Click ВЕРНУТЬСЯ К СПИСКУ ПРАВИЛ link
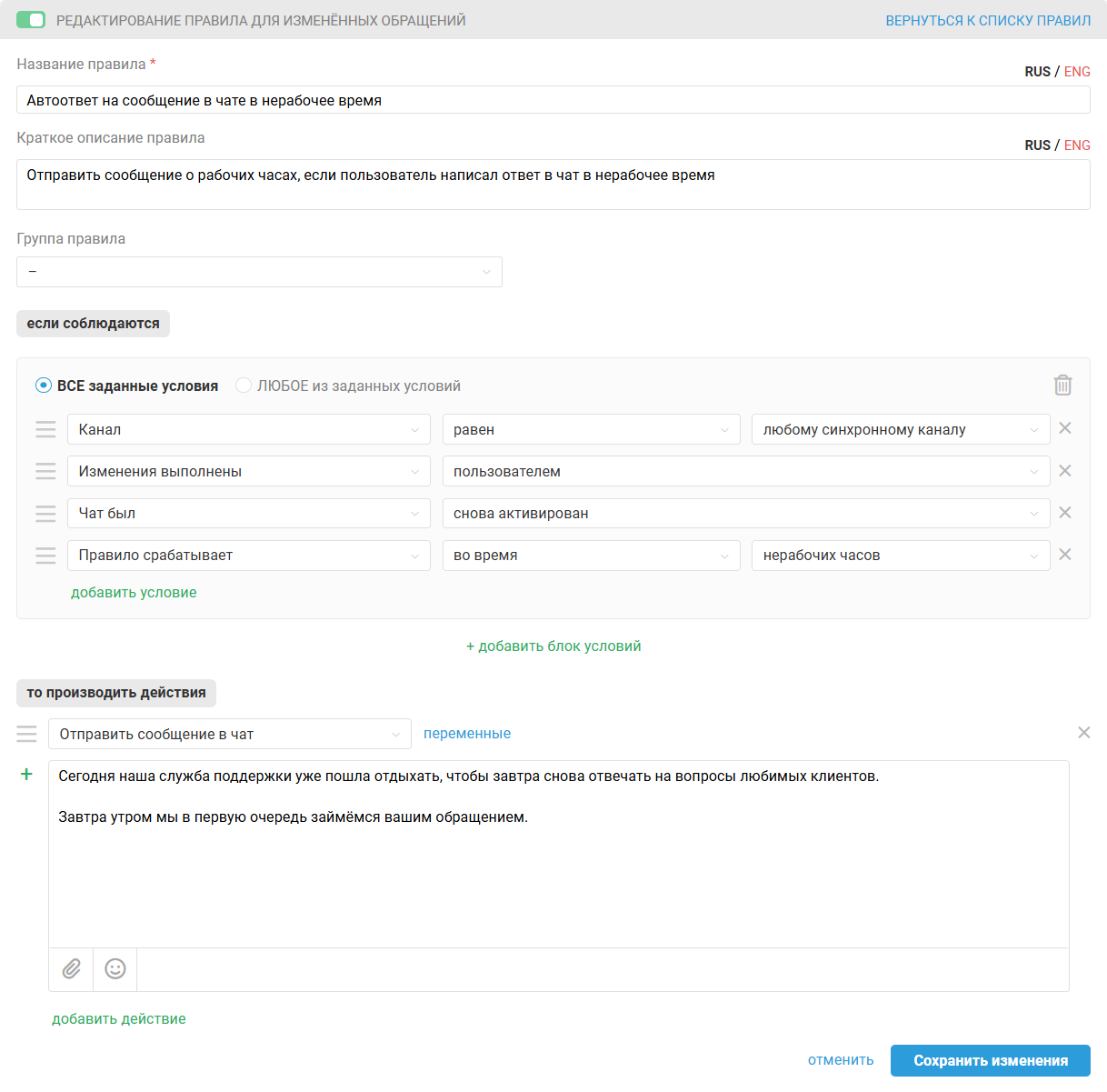 point(988,21)
